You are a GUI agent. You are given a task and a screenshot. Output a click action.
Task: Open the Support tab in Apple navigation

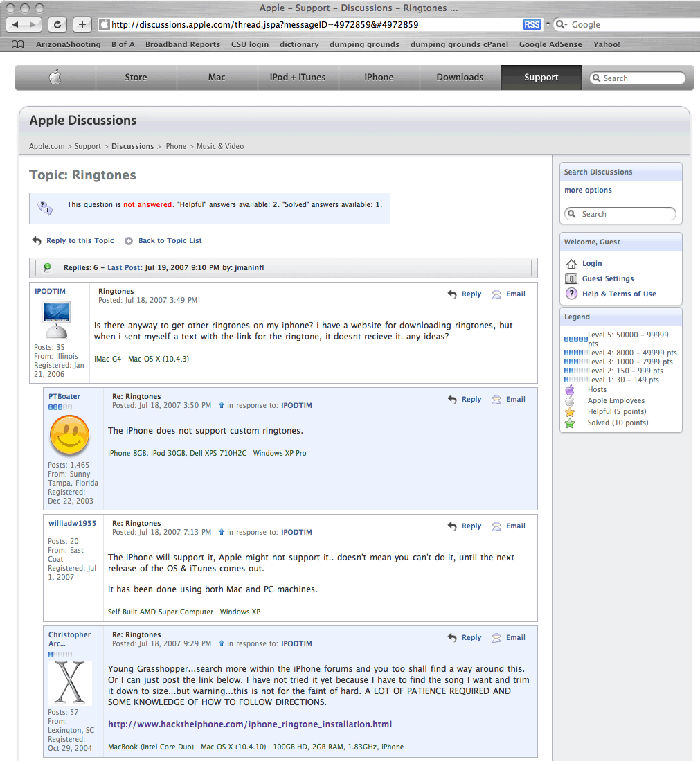[x=541, y=77]
